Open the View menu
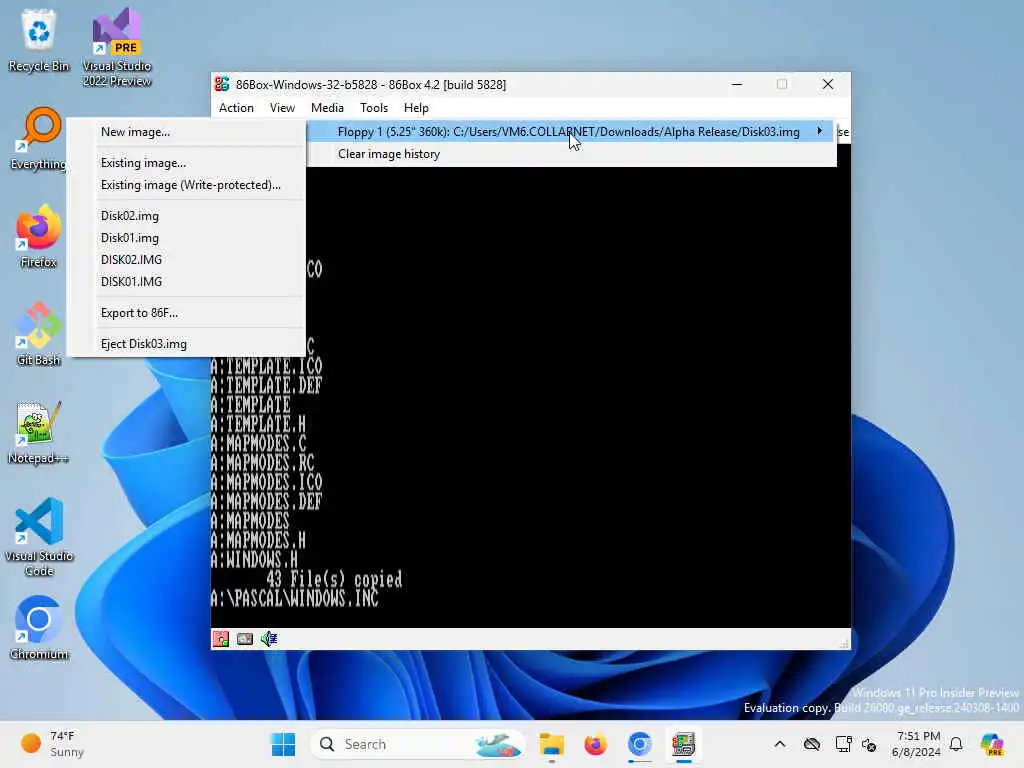 [282, 108]
